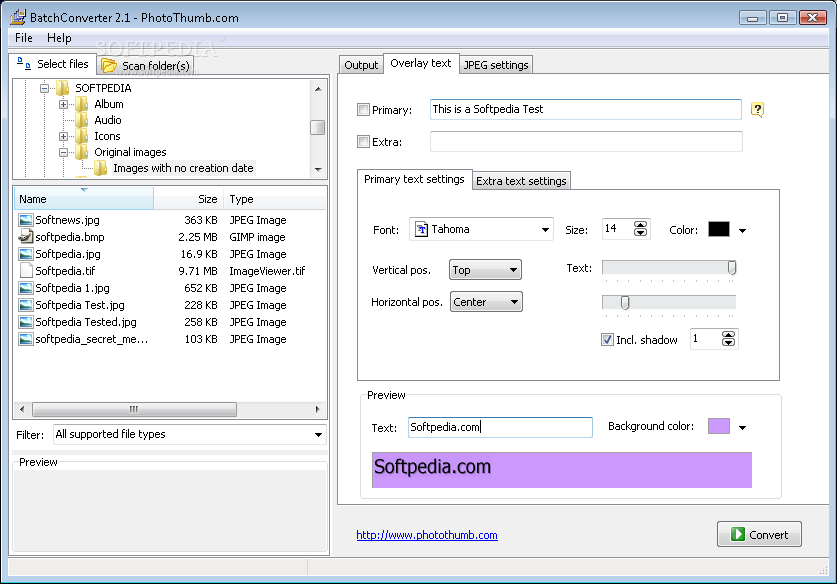The height and width of the screenshot is (584, 837).
Task: Sort files by Type column header
Action: pyautogui.click(x=275, y=199)
